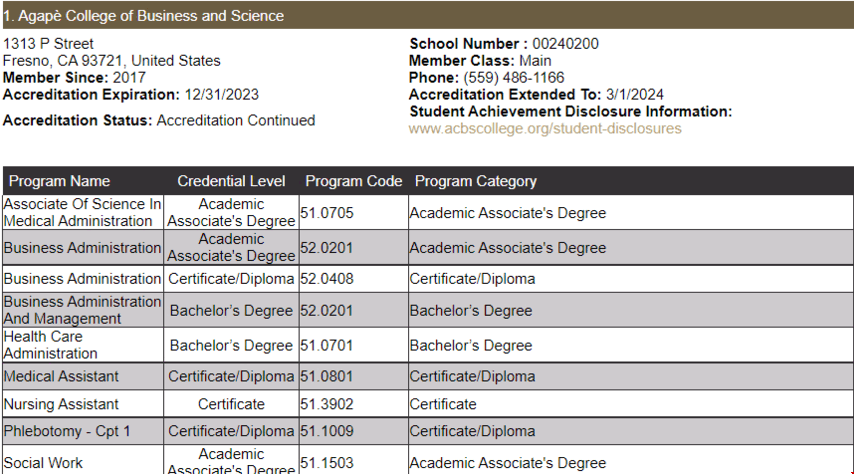Select the Program Code column header
854x474 pixels.
point(353,181)
